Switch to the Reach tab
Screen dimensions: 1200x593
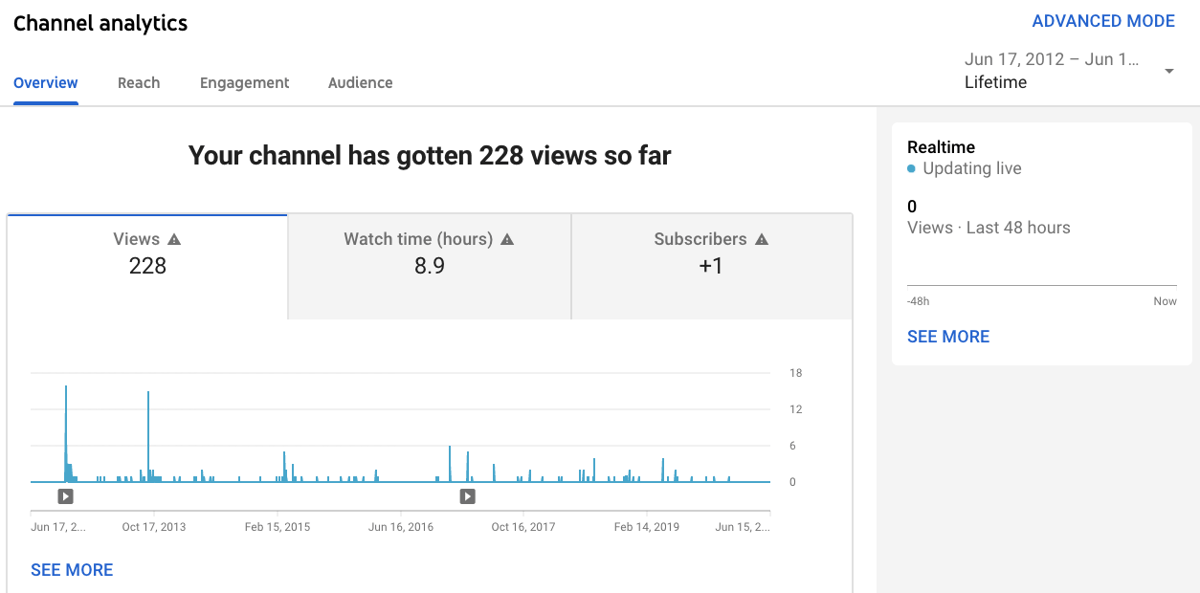point(139,83)
